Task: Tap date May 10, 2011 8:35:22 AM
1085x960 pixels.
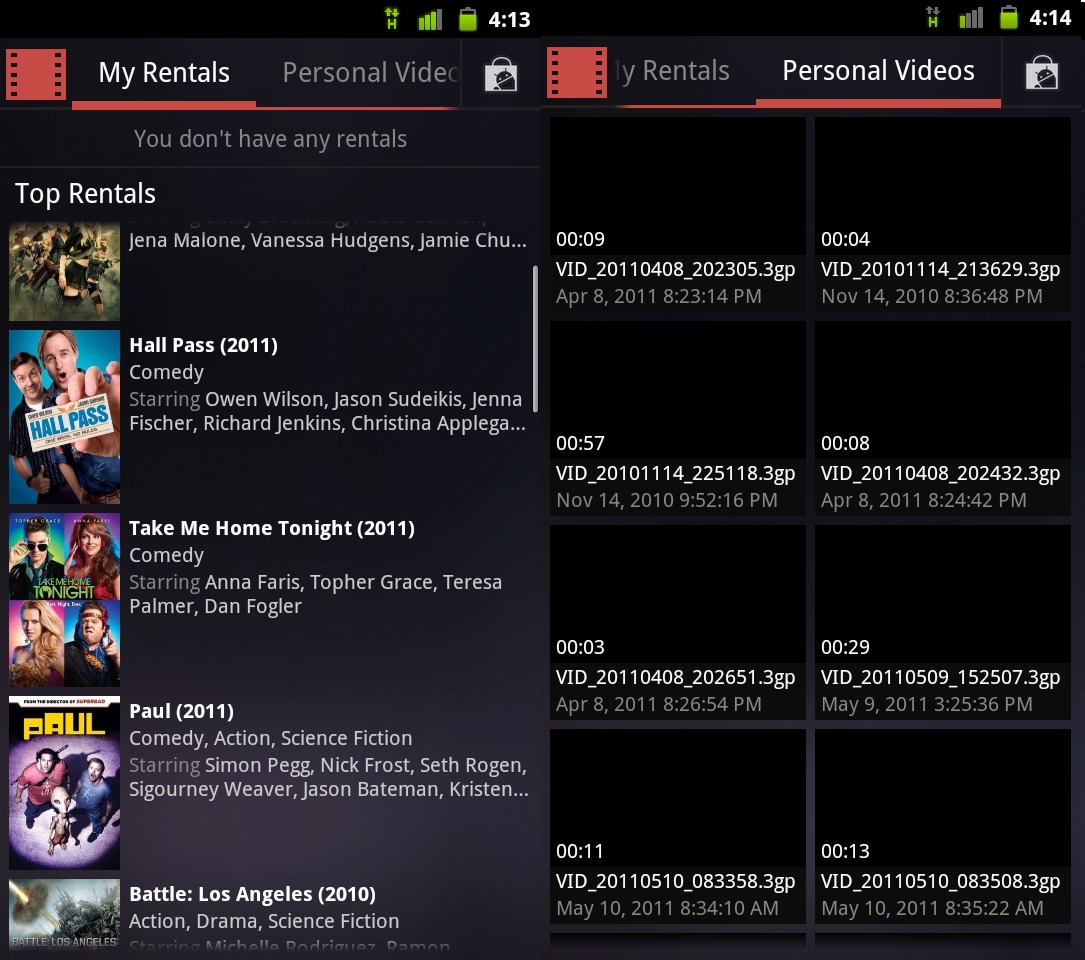Action: tap(932, 908)
